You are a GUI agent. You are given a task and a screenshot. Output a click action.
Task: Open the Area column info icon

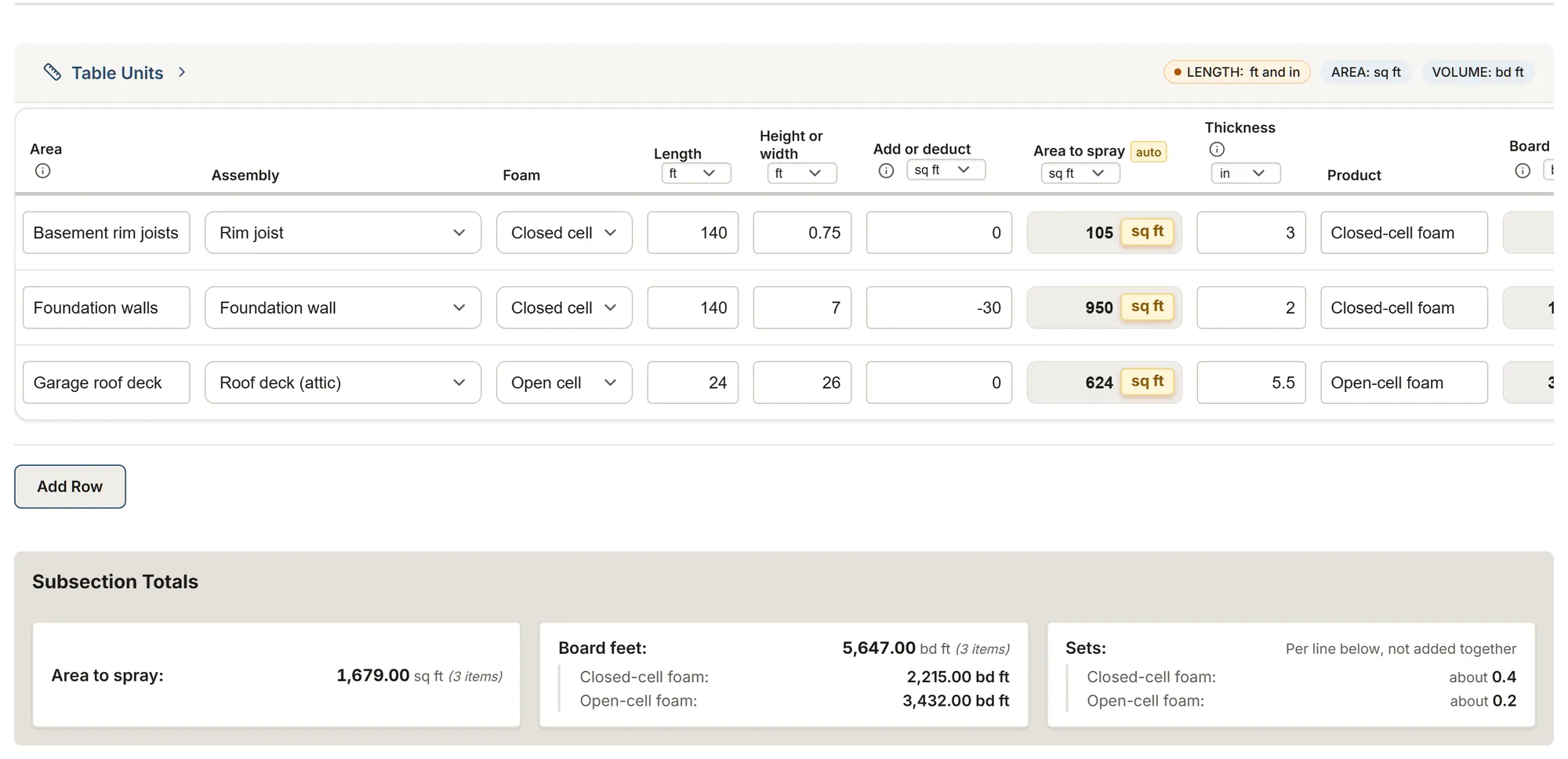point(43,171)
